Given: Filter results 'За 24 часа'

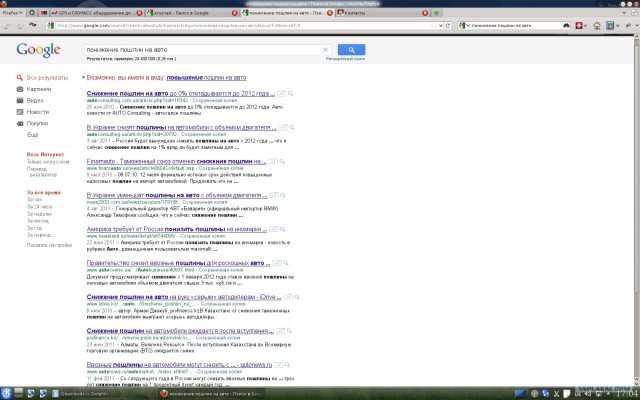Looking at the screenshot, I should click(39, 207).
